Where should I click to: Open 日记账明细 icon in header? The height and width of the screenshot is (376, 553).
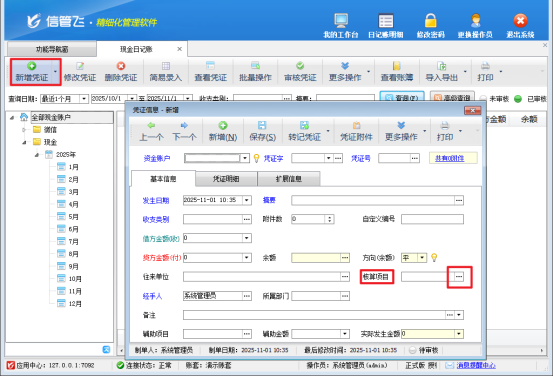[x=386, y=21]
